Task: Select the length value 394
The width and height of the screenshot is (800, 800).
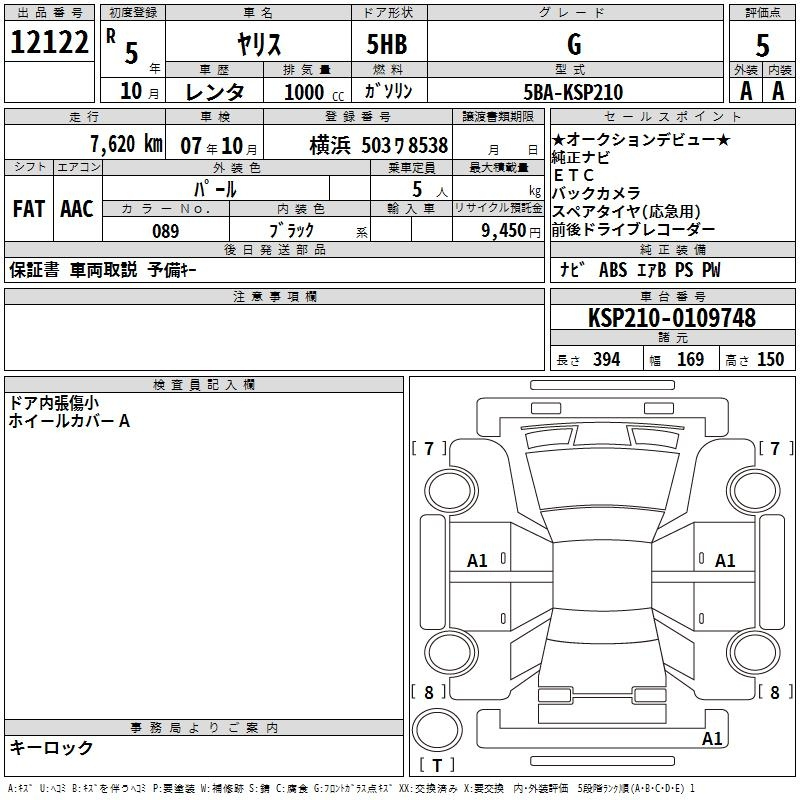Action: point(607,359)
